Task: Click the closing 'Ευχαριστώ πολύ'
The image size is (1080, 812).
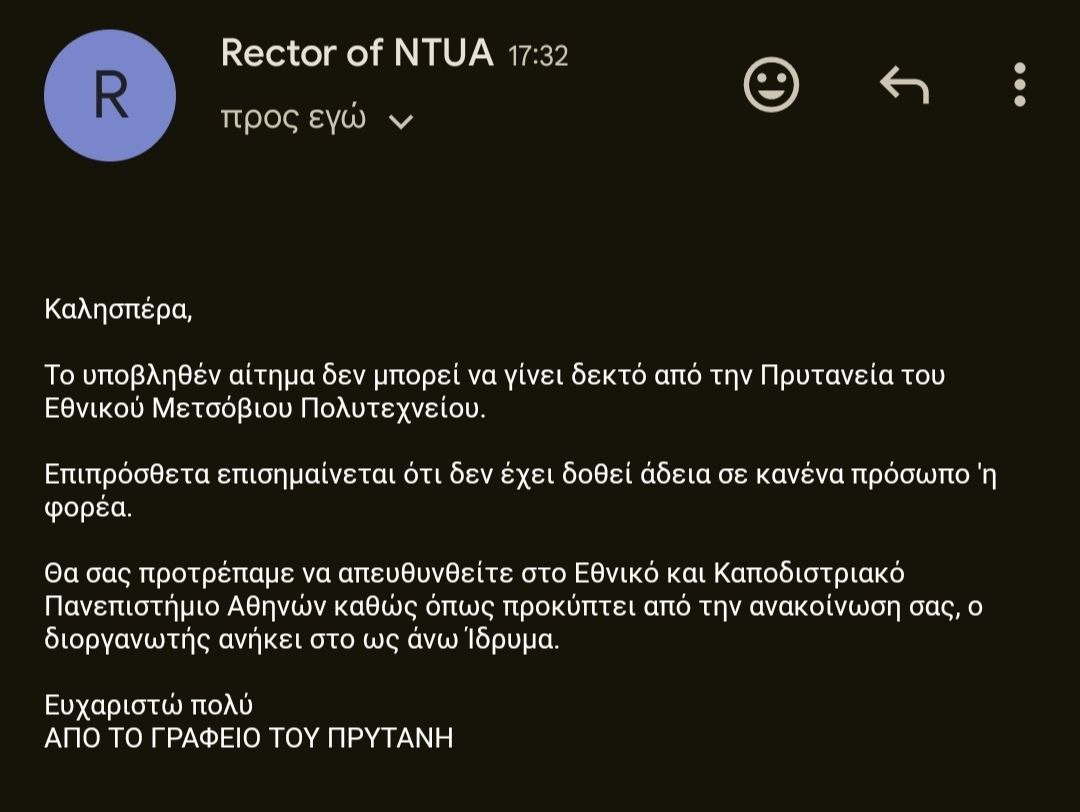Action: coord(149,705)
